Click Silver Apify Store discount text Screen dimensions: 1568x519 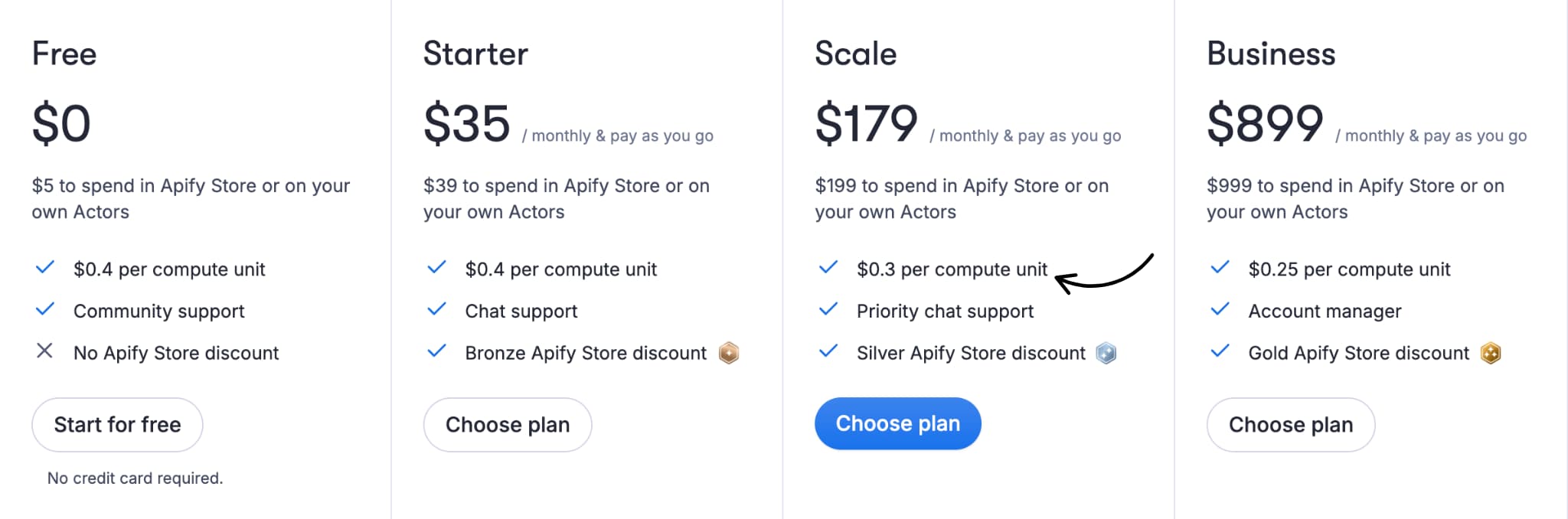click(971, 353)
